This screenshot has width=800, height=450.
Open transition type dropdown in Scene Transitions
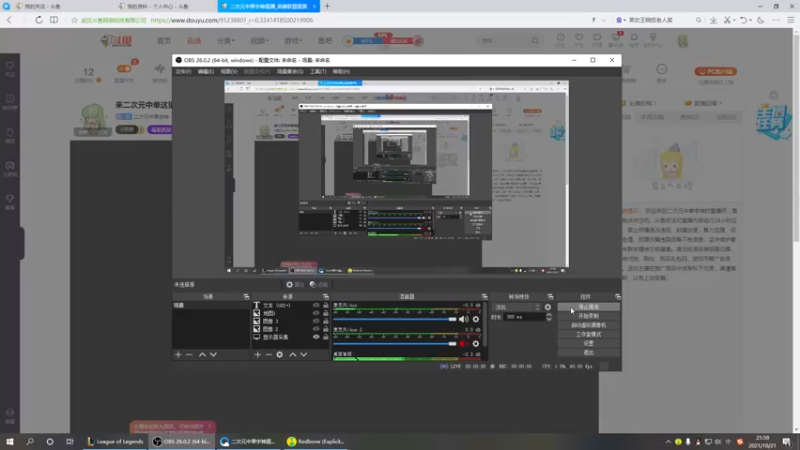point(516,307)
